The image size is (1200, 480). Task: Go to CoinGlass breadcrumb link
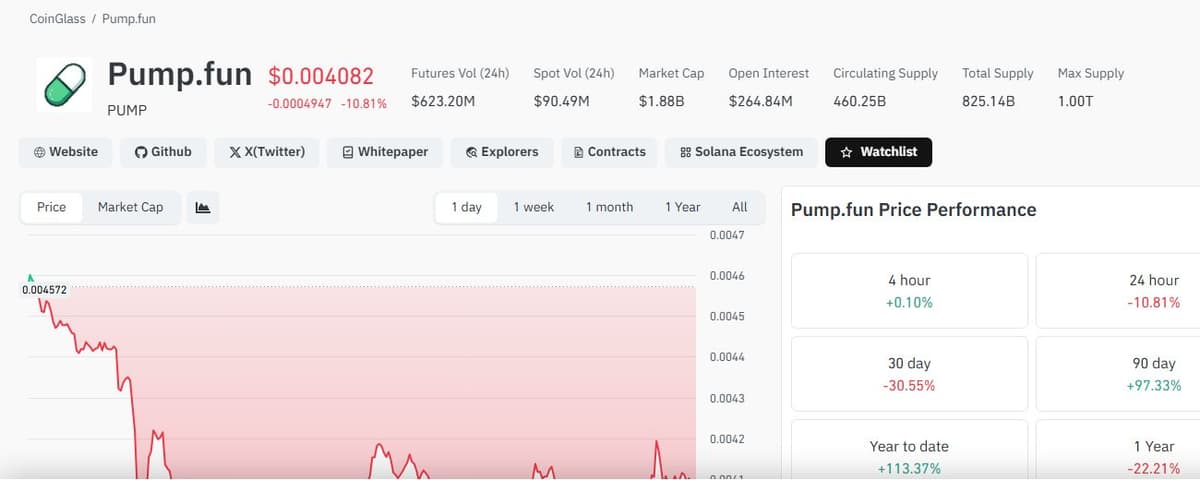58,19
